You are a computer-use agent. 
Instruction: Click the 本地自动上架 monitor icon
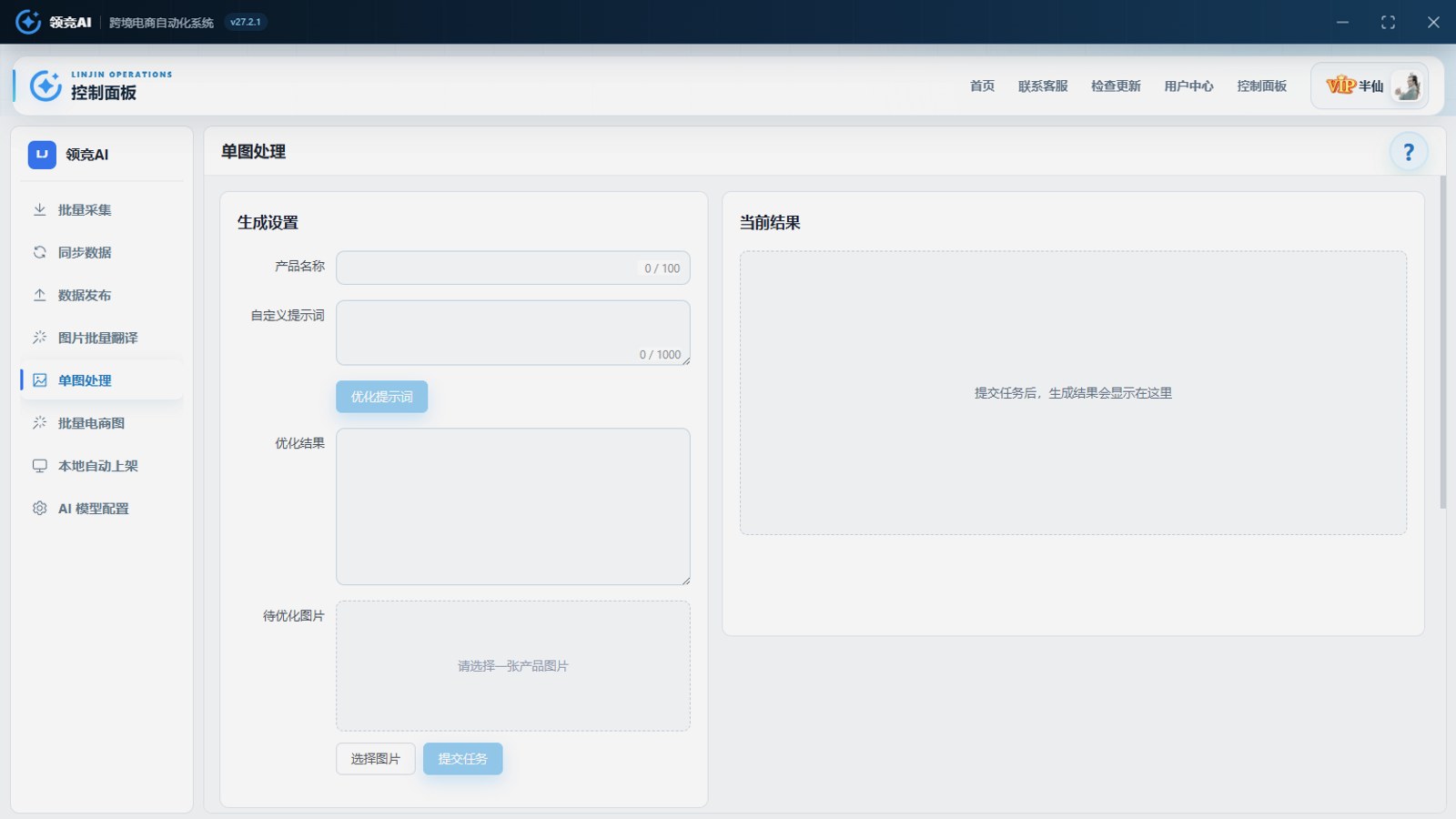tap(40, 466)
